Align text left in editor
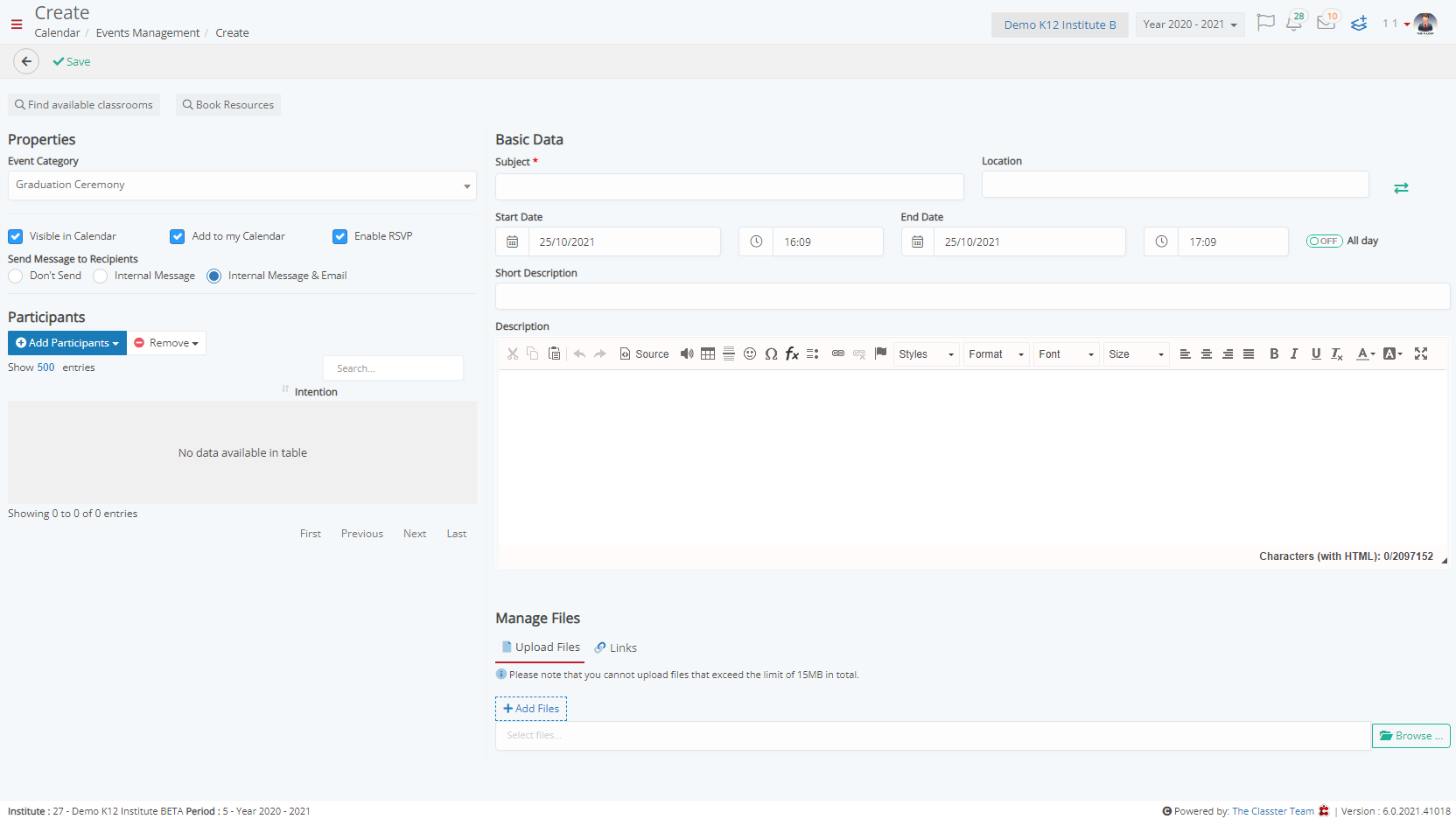 pos(1186,353)
